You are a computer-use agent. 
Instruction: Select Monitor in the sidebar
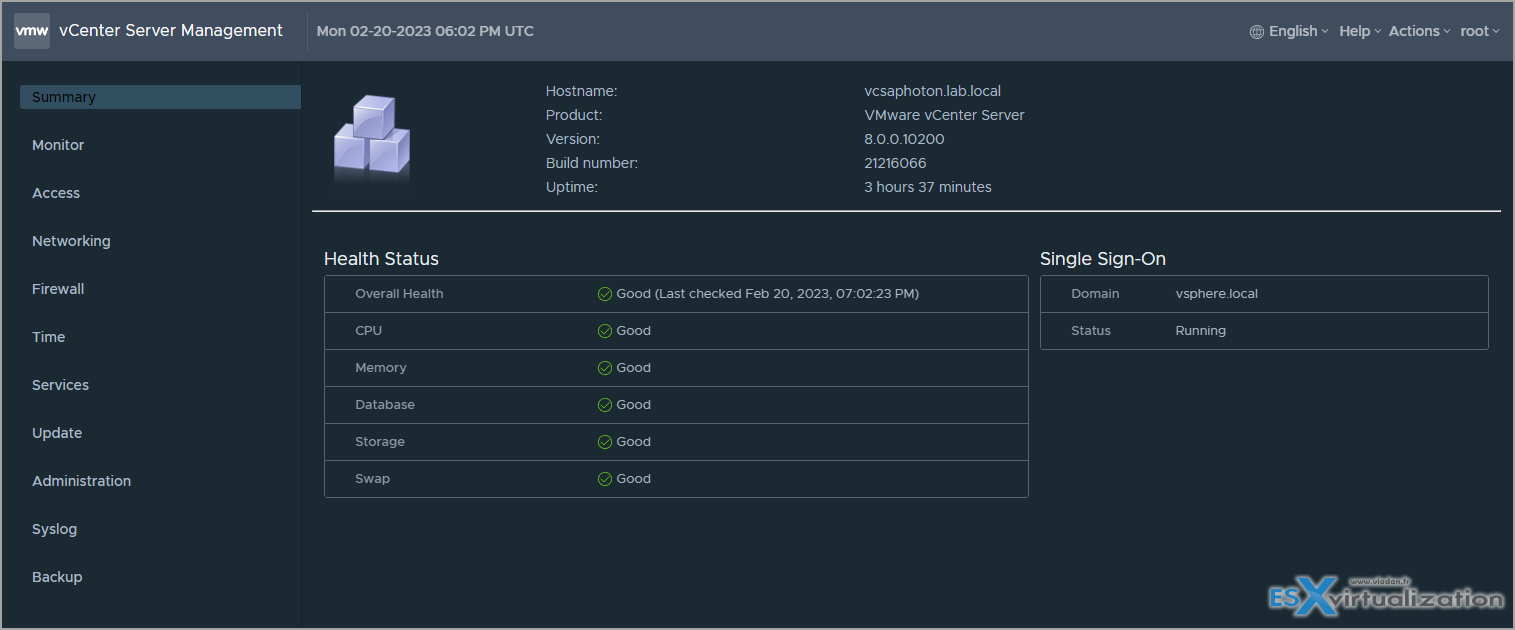click(x=58, y=145)
